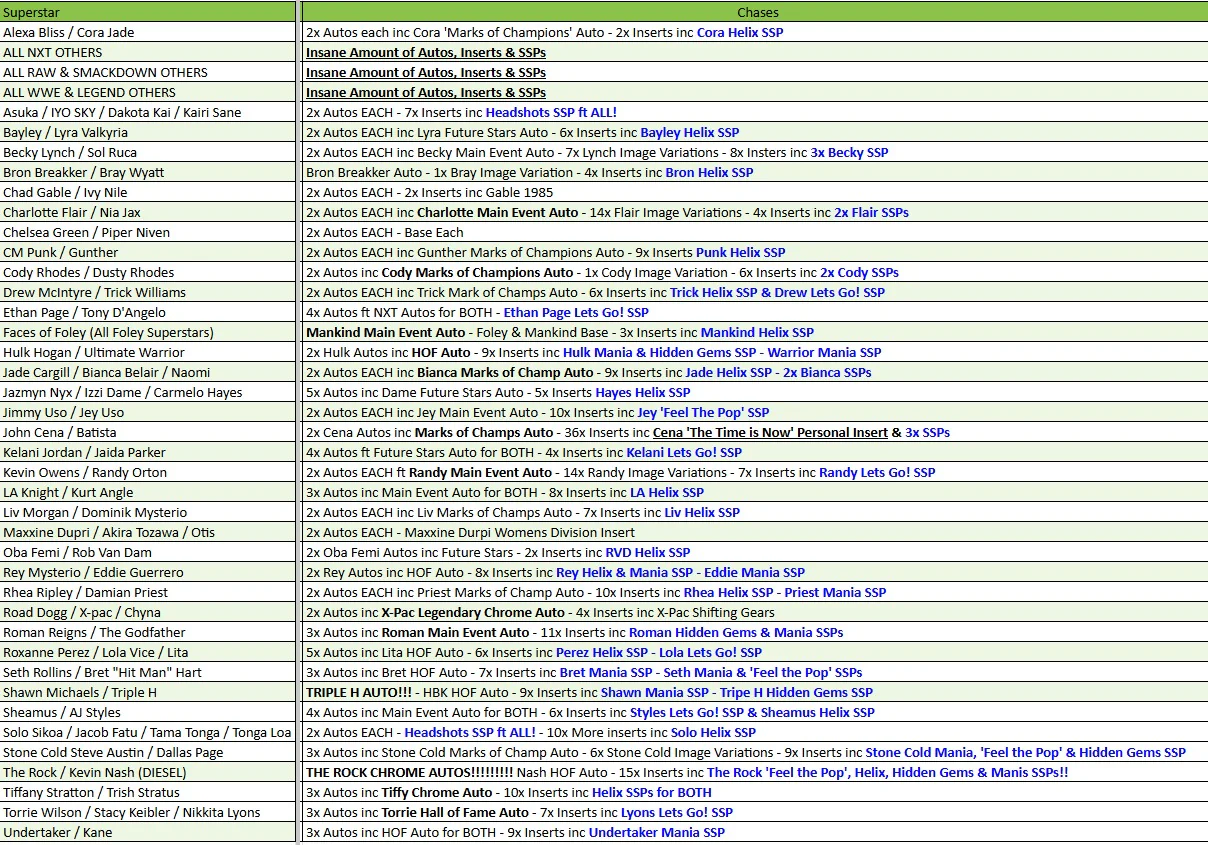
Task: Click the Cora Helix SSP chase text
Action: coord(740,32)
